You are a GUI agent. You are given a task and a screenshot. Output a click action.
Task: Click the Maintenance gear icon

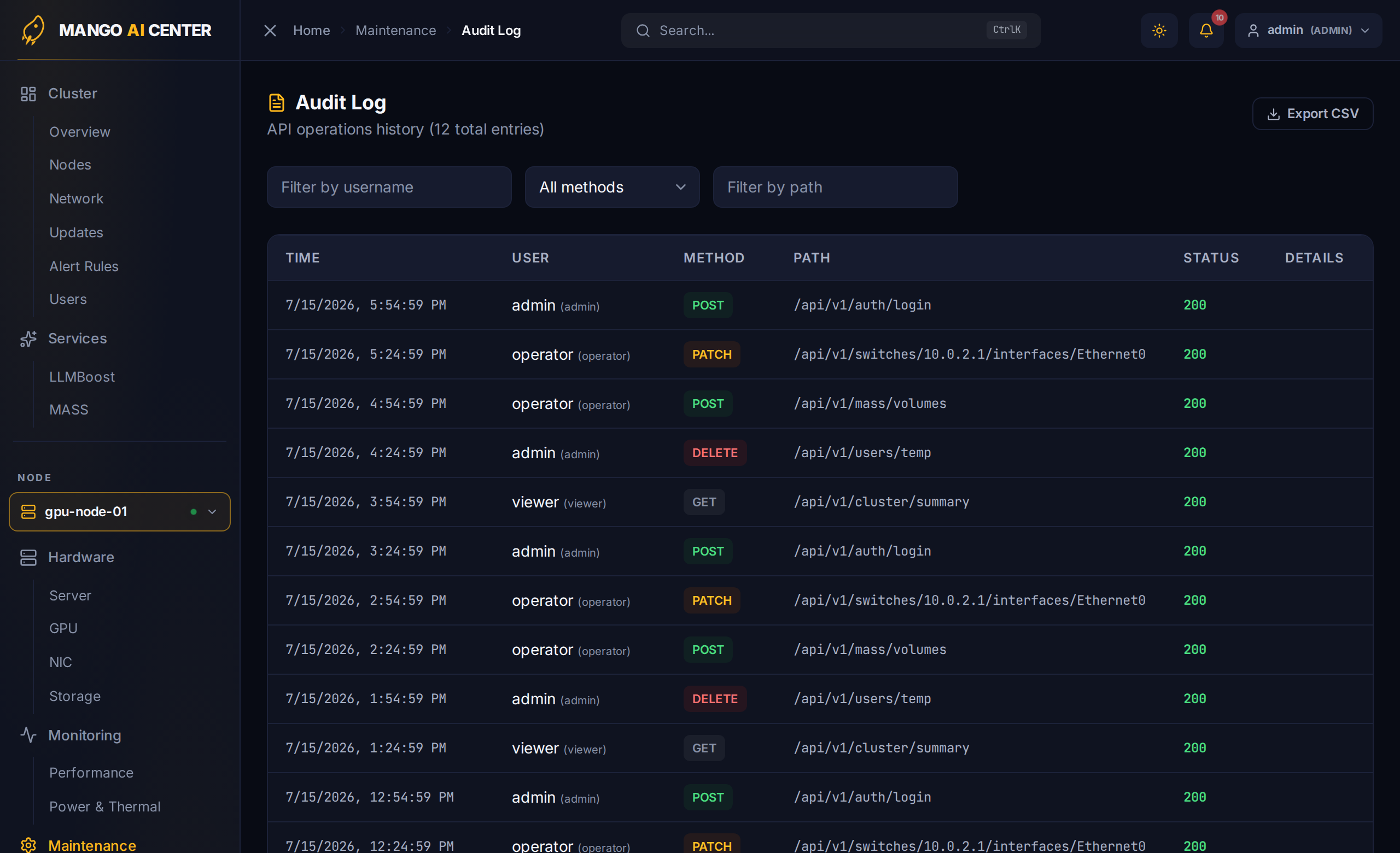[x=28, y=845]
